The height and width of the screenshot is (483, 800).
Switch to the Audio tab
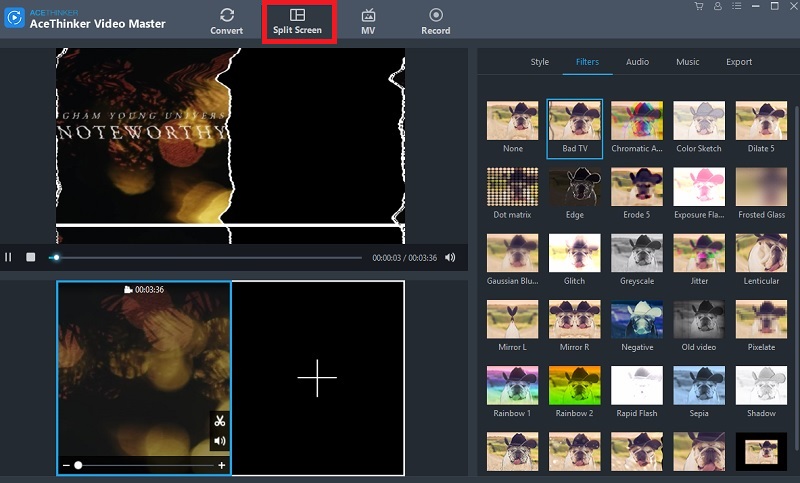point(637,62)
